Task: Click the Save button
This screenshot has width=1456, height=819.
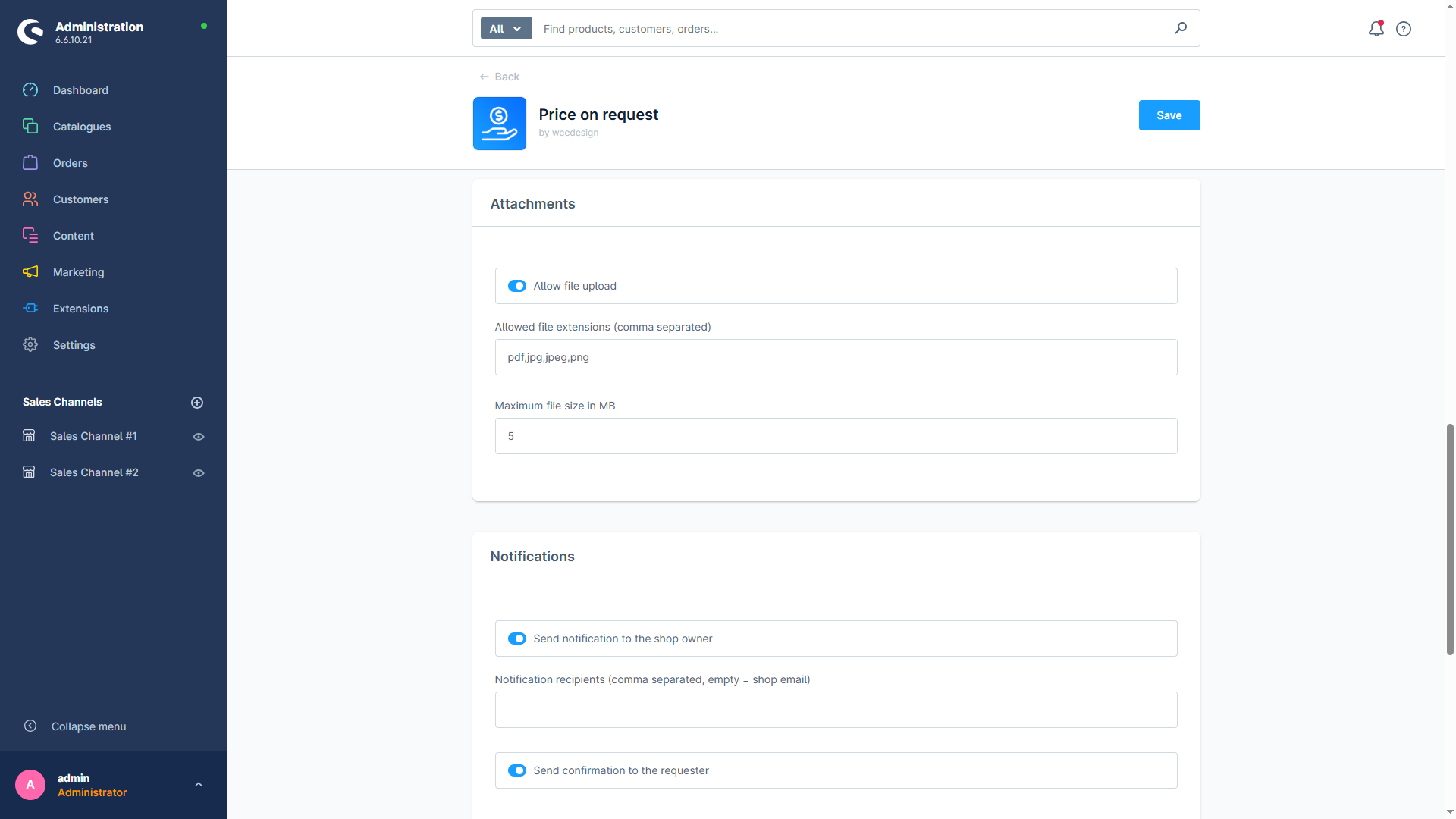Action: [1169, 115]
